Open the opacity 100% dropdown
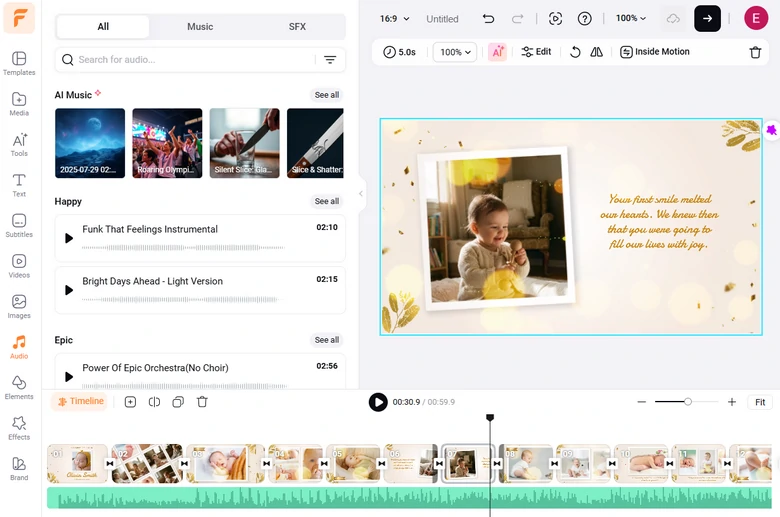Viewport: 780px width, 517px height. [456, 52]
